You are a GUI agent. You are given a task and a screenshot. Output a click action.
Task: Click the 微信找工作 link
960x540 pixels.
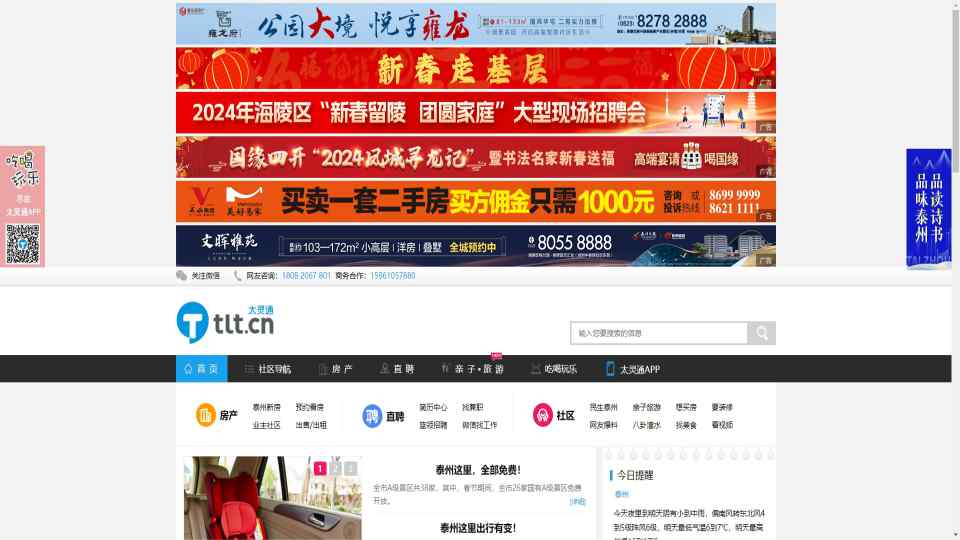tap(479, 425)
